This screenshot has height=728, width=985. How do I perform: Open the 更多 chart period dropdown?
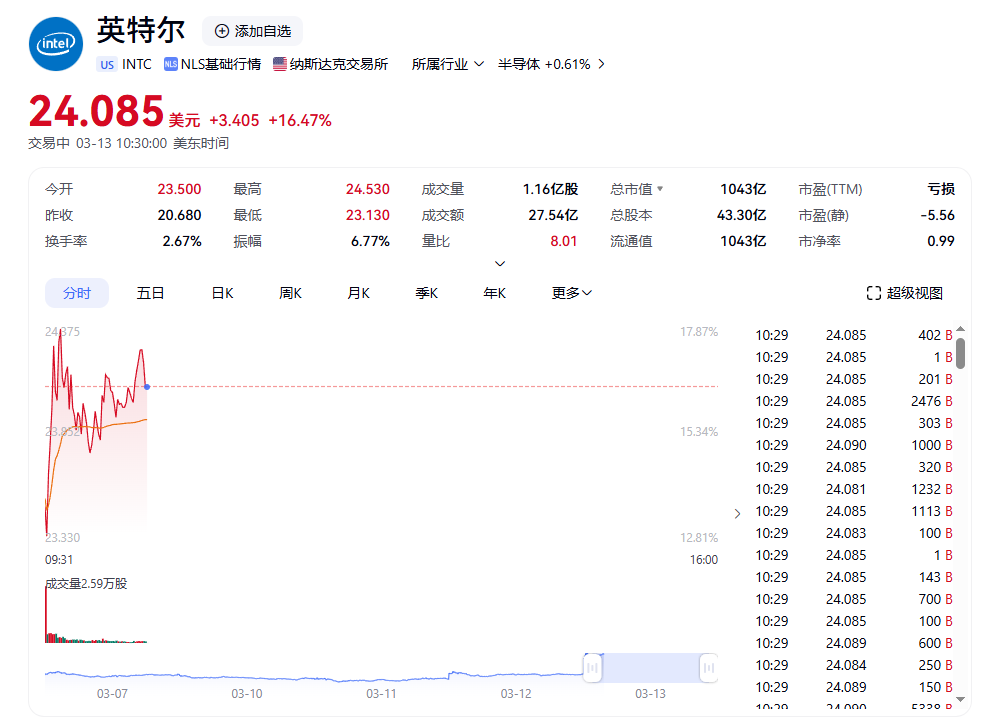tap(571, 293)
